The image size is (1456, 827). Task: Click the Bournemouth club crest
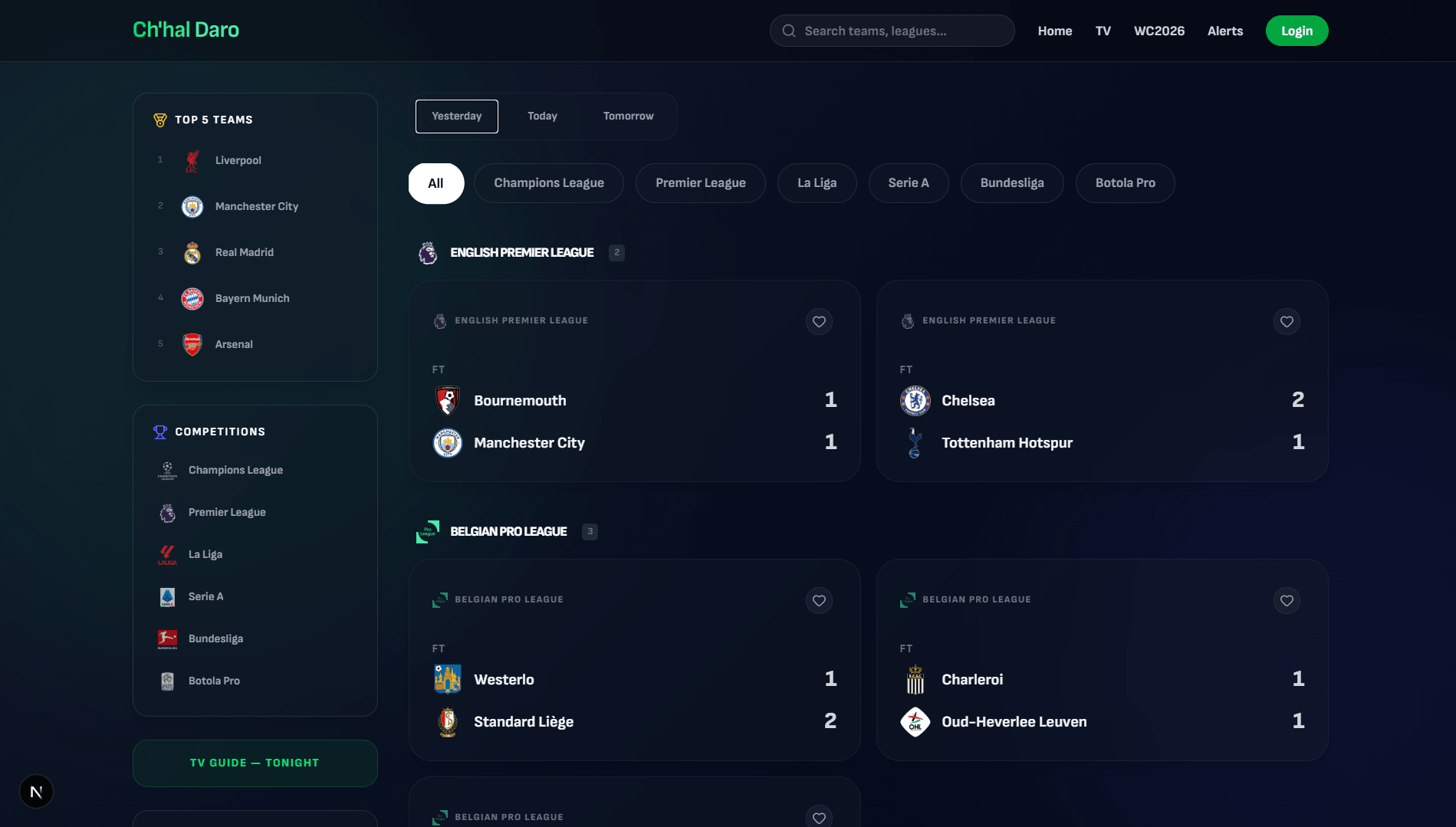[x=448, y=401]
